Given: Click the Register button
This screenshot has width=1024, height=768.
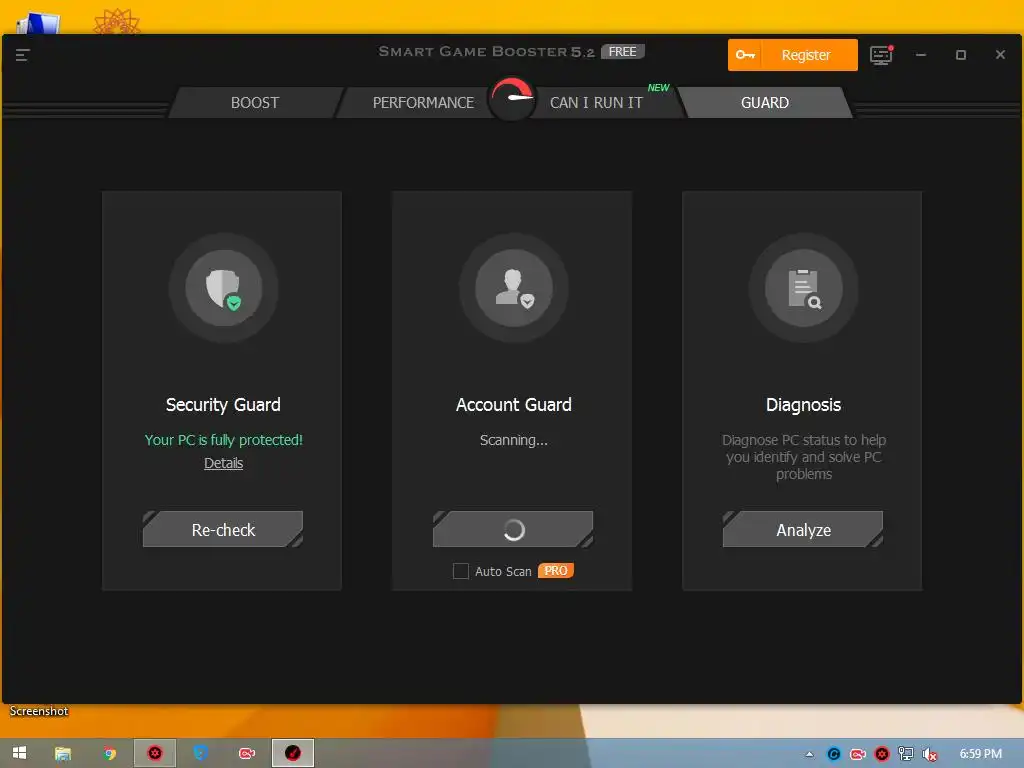Looking at the screenshot, I should (x=793, y=55).
